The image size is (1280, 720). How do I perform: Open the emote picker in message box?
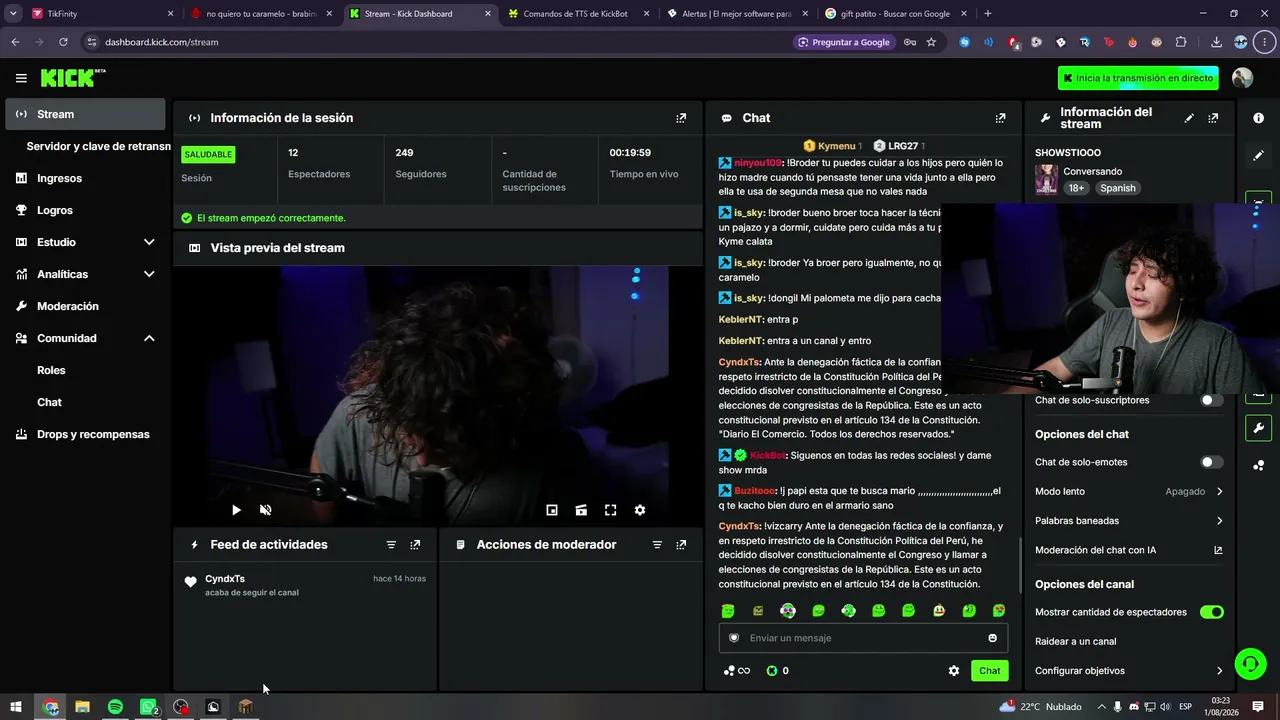pos(992,638)
